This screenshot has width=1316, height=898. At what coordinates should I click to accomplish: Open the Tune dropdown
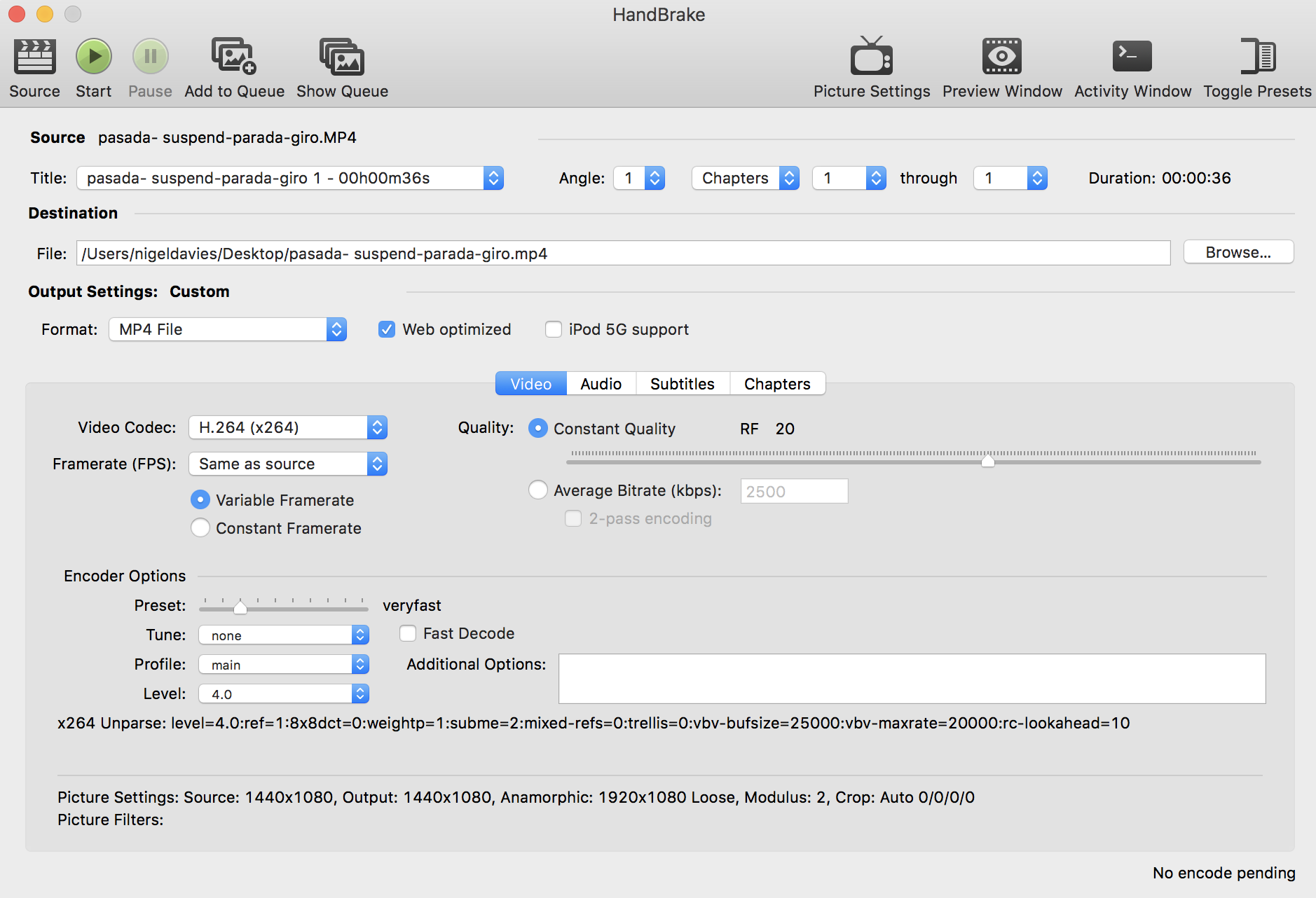click(284, 635)
